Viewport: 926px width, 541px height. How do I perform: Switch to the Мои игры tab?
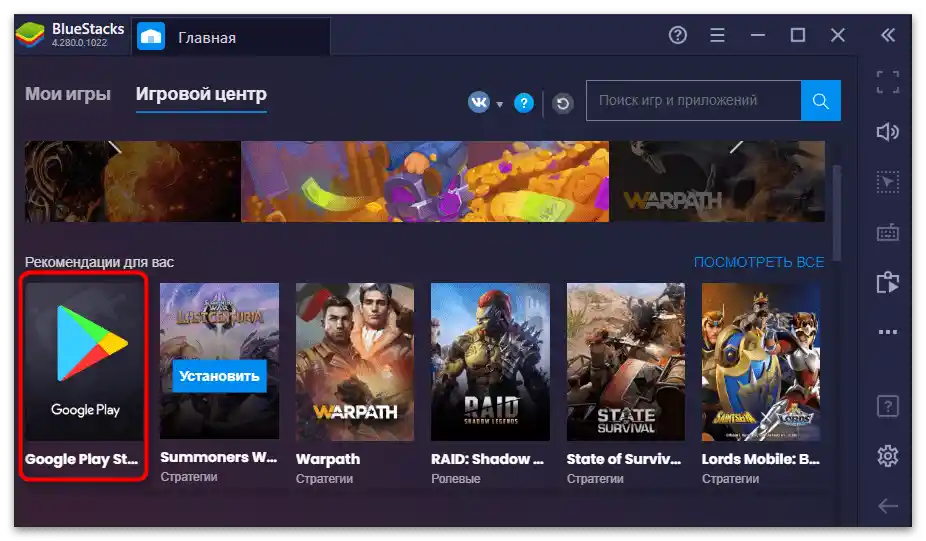pos(67,94)
